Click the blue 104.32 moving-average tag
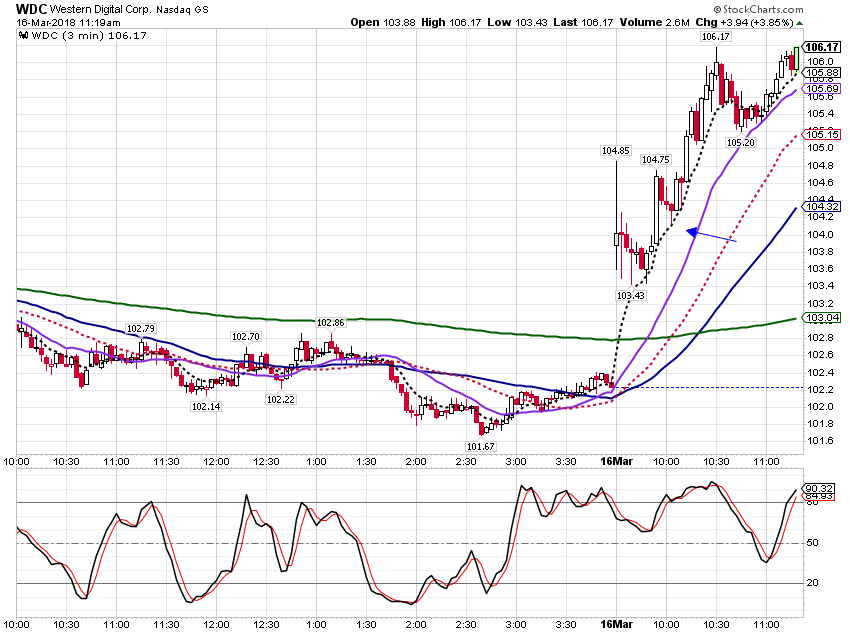Viewport: 850px width, 633px height. click(822, 206)
